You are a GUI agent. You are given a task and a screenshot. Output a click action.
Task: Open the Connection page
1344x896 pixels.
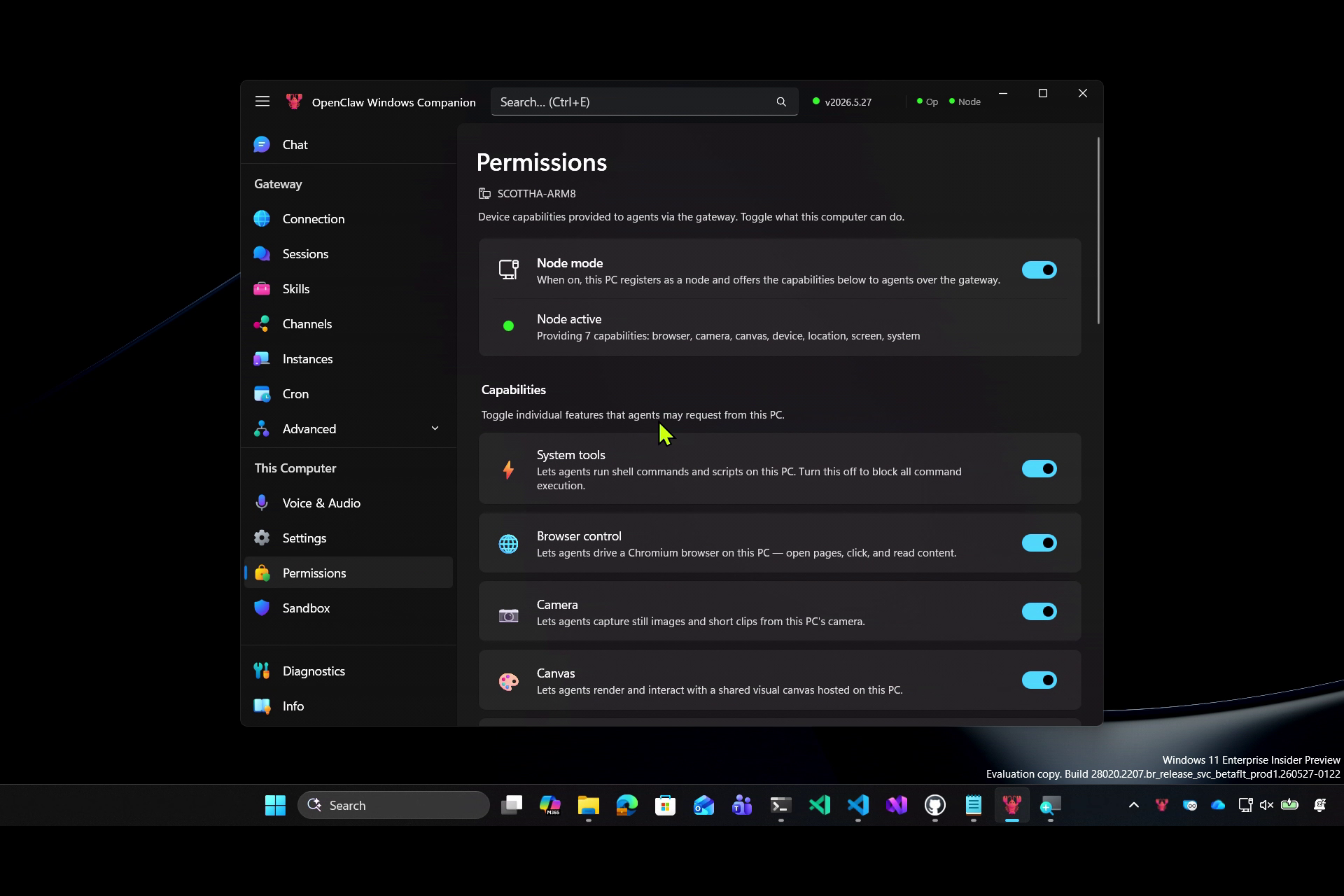(x=349, y=218)
